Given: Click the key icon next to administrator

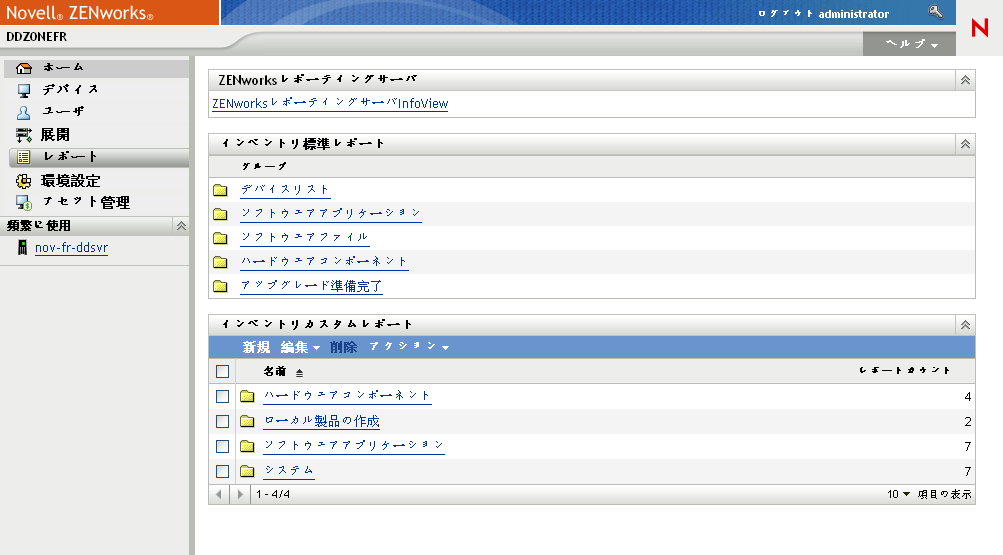Looking at the screenshot, I should point(936,11).
